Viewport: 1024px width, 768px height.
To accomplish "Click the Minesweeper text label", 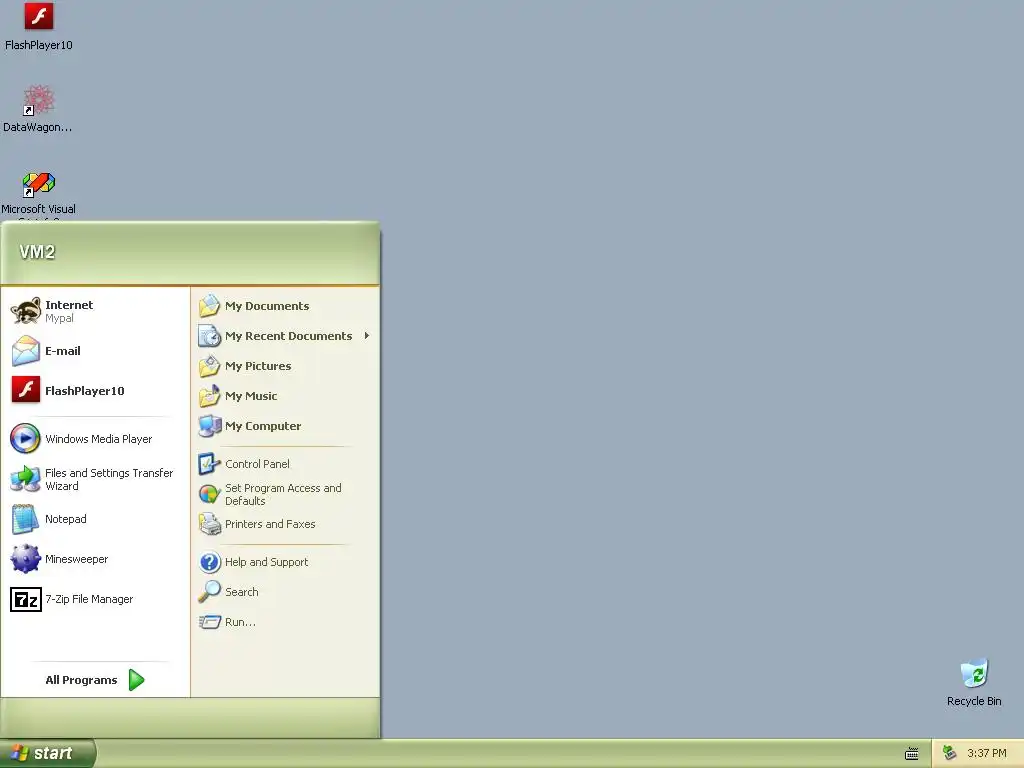I will pyautogui.click(x=76, y=559).
